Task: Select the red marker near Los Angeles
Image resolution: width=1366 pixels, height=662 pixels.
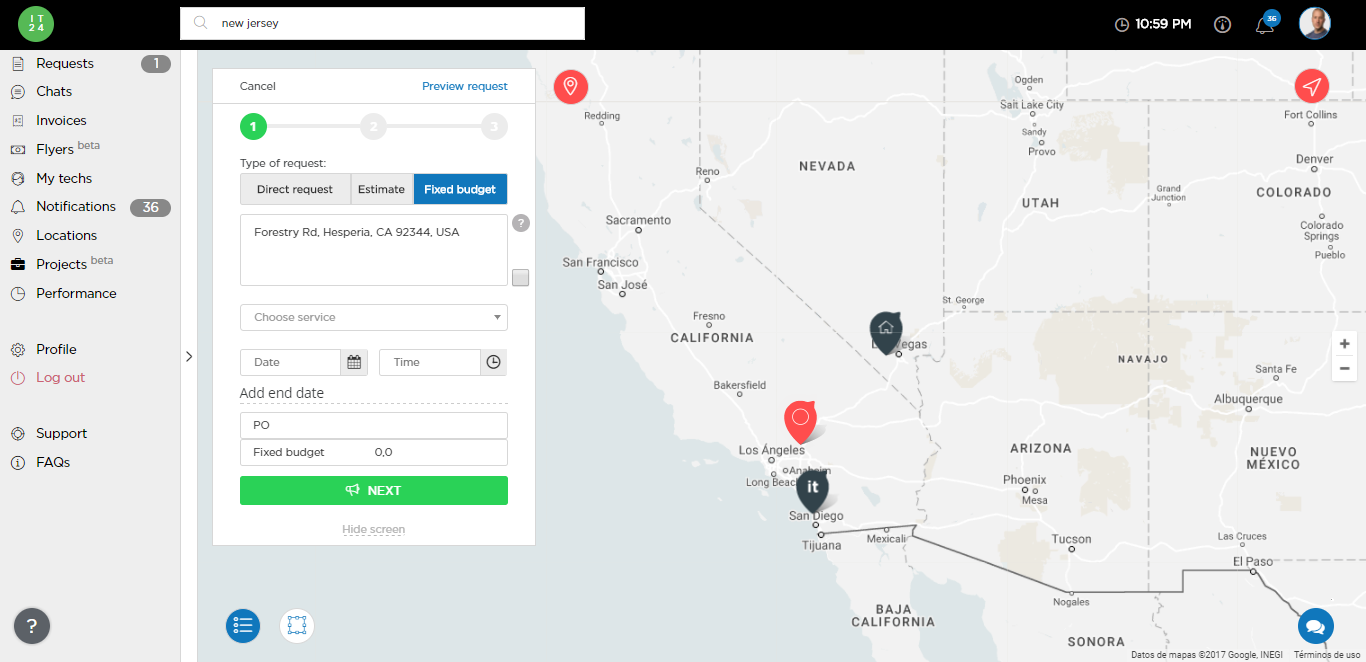Action: point(800,420)
